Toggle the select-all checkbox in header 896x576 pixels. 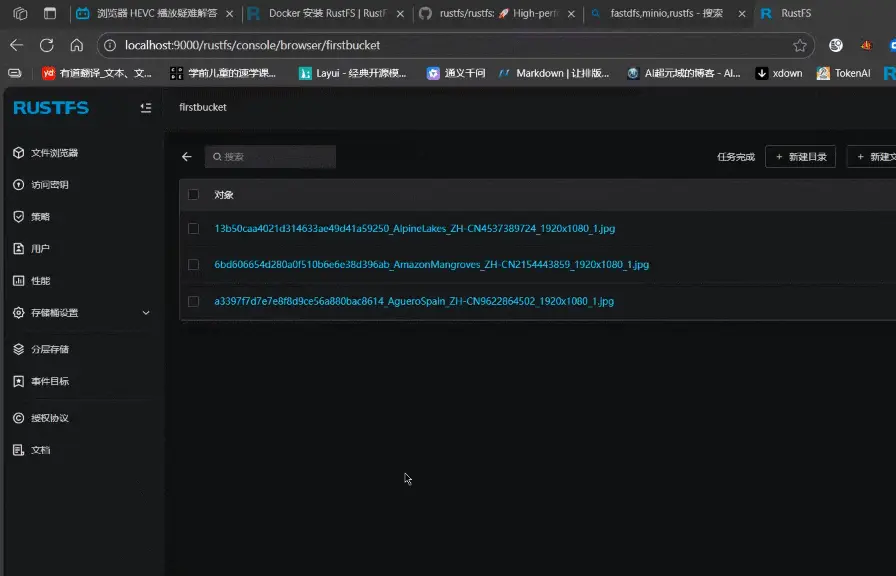pos(194,195)
